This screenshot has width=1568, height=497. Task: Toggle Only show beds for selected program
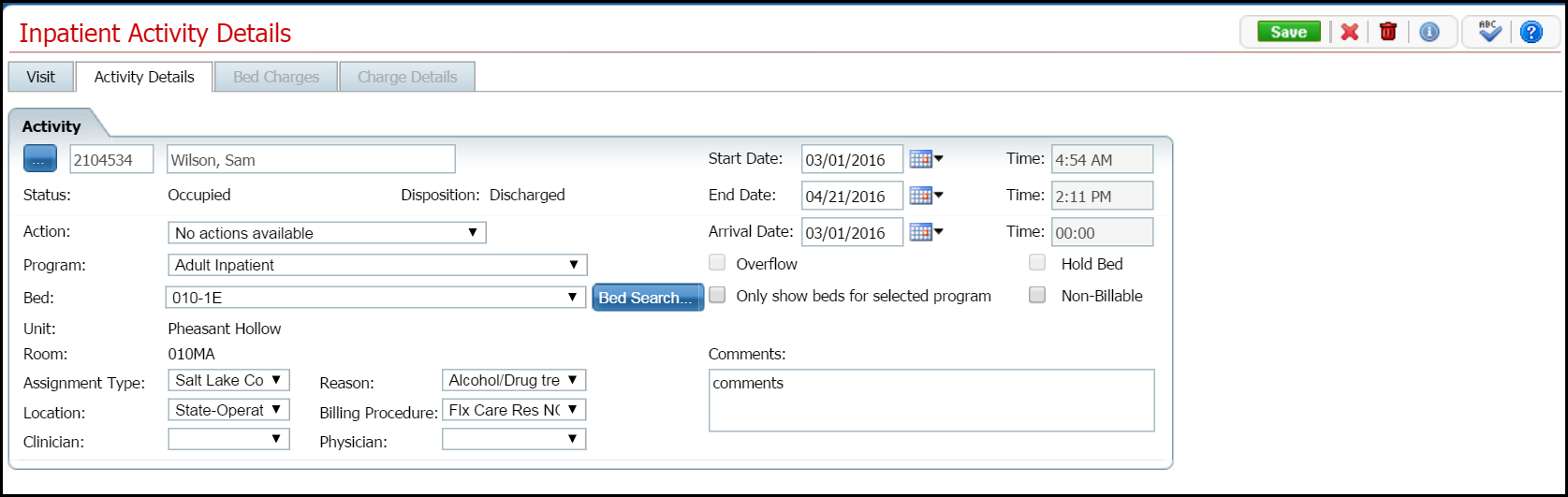point(718,296)
